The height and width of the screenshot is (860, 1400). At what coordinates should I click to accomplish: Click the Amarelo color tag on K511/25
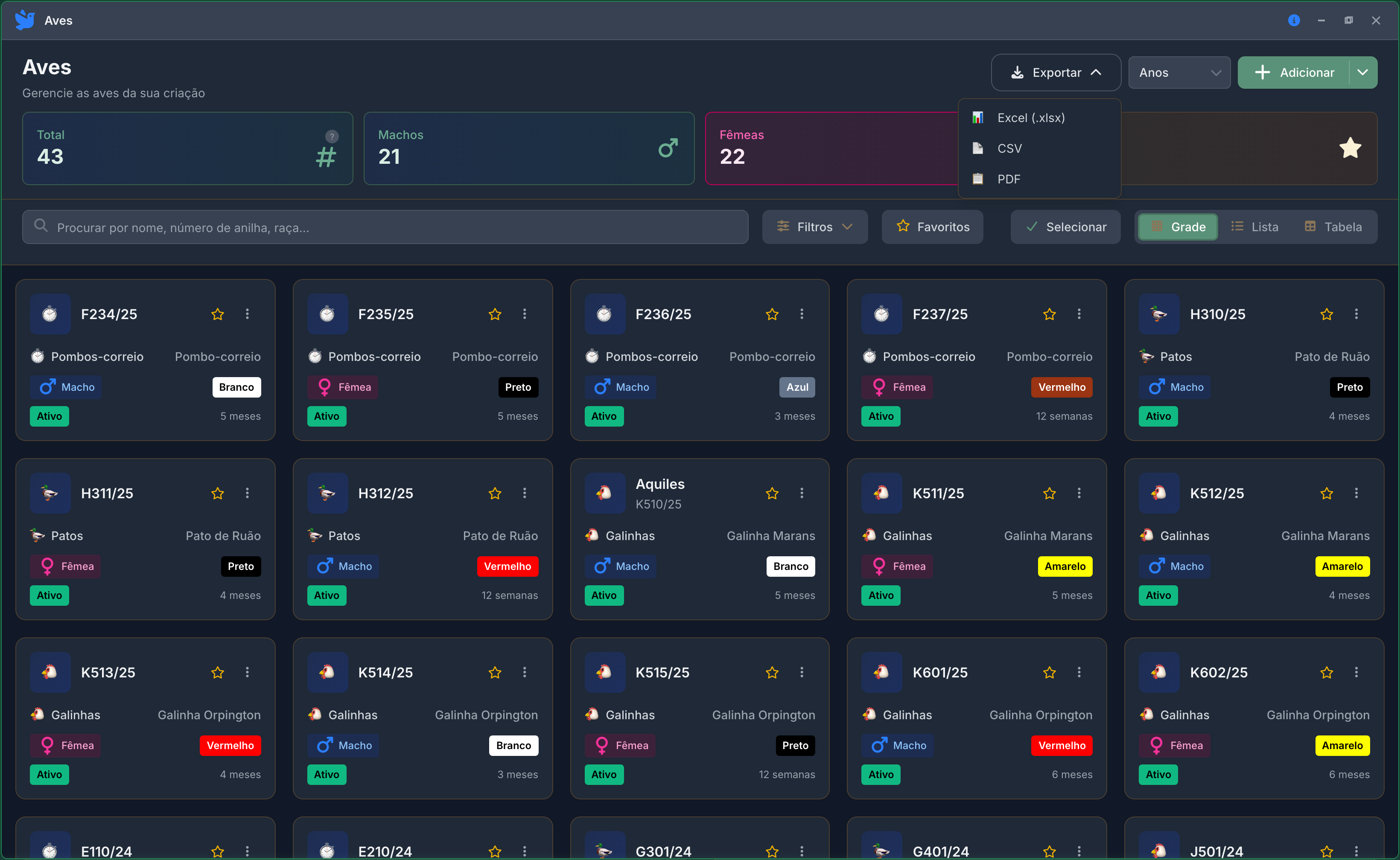pyautogui.click(x=1065, y=567)
